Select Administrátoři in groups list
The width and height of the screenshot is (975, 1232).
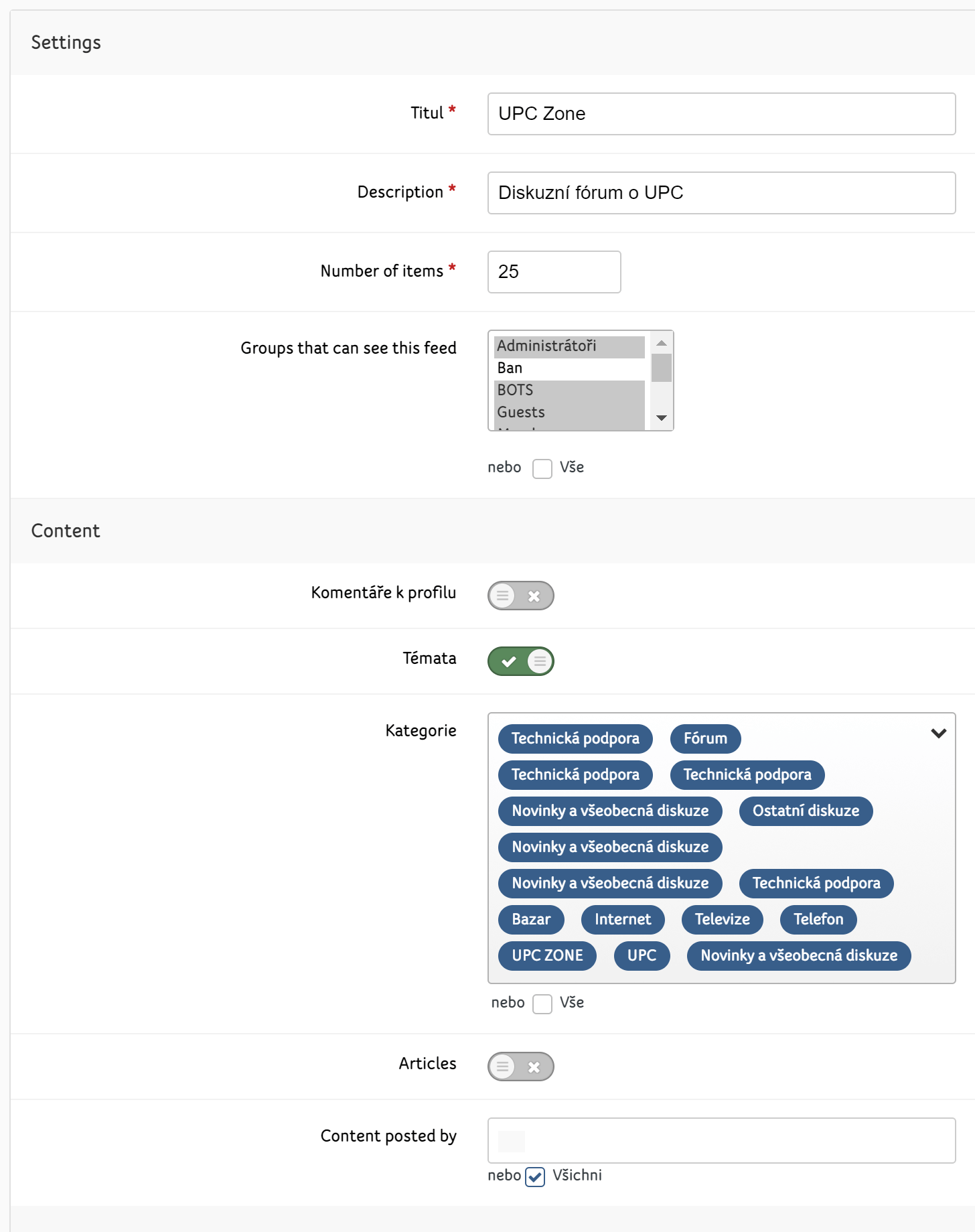pyautogui.click(x=569, y=346)
